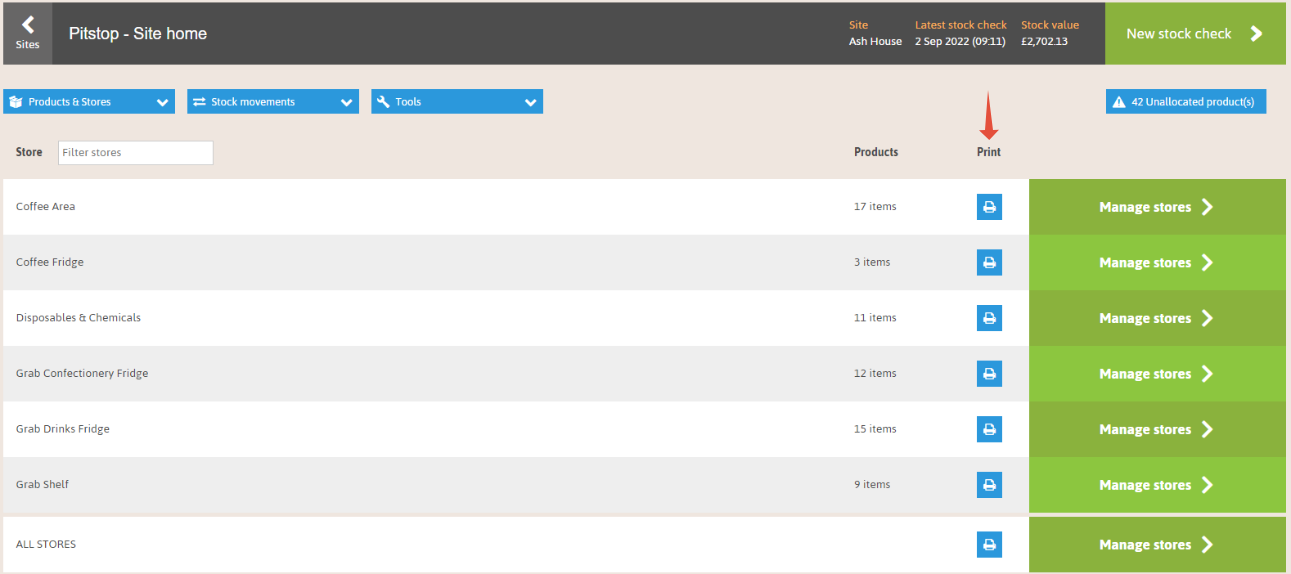Go back to Sites

coord(28,33)
